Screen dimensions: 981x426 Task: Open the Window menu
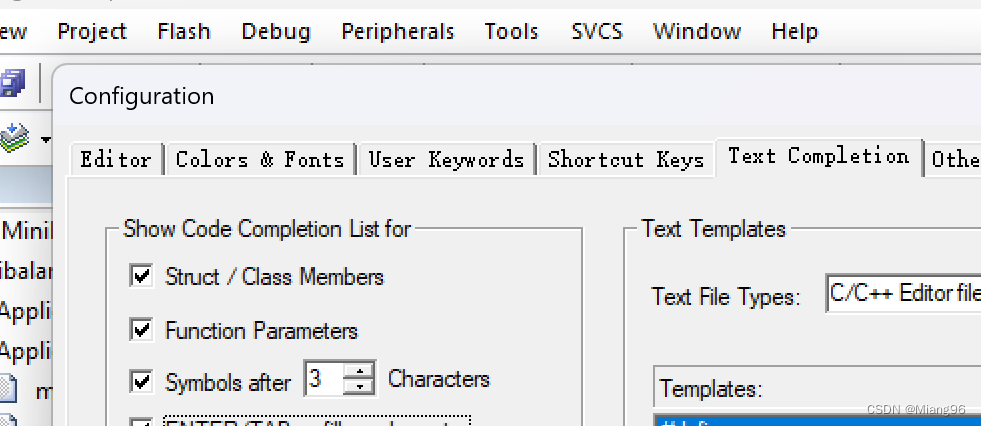697,31
